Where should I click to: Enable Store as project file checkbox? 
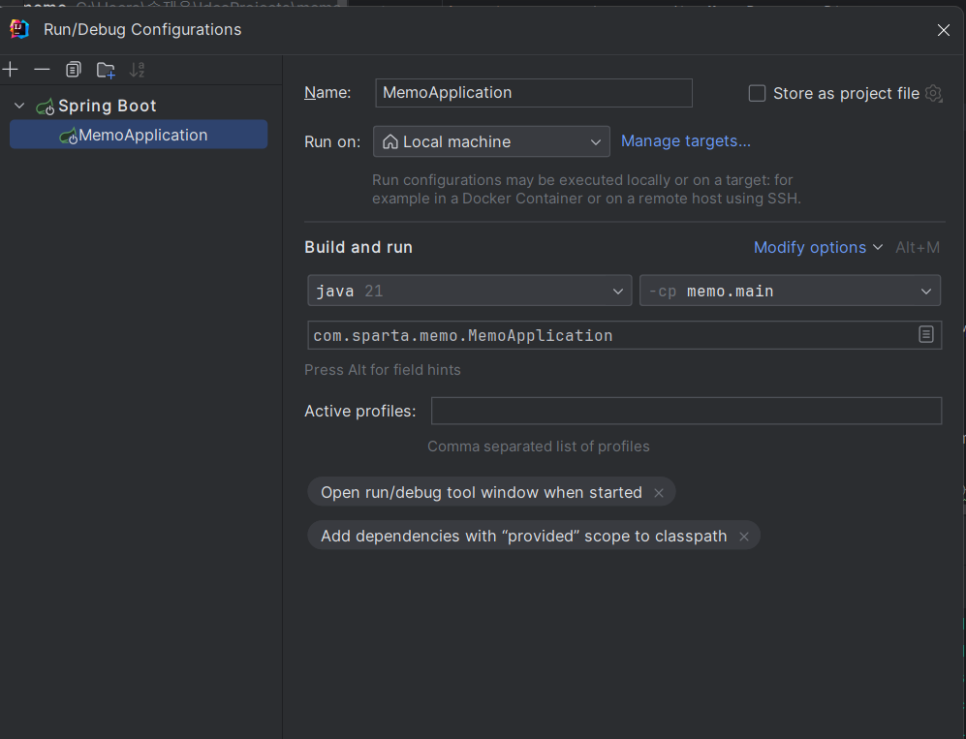pos(757,93)
